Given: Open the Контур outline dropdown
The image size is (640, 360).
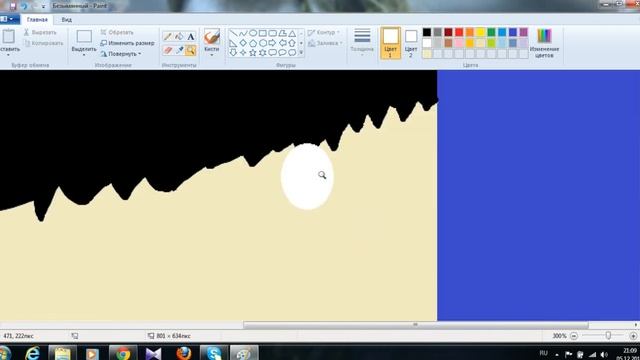Looking at the screenshot, I should pyautogui.click(x=324, y=32).
